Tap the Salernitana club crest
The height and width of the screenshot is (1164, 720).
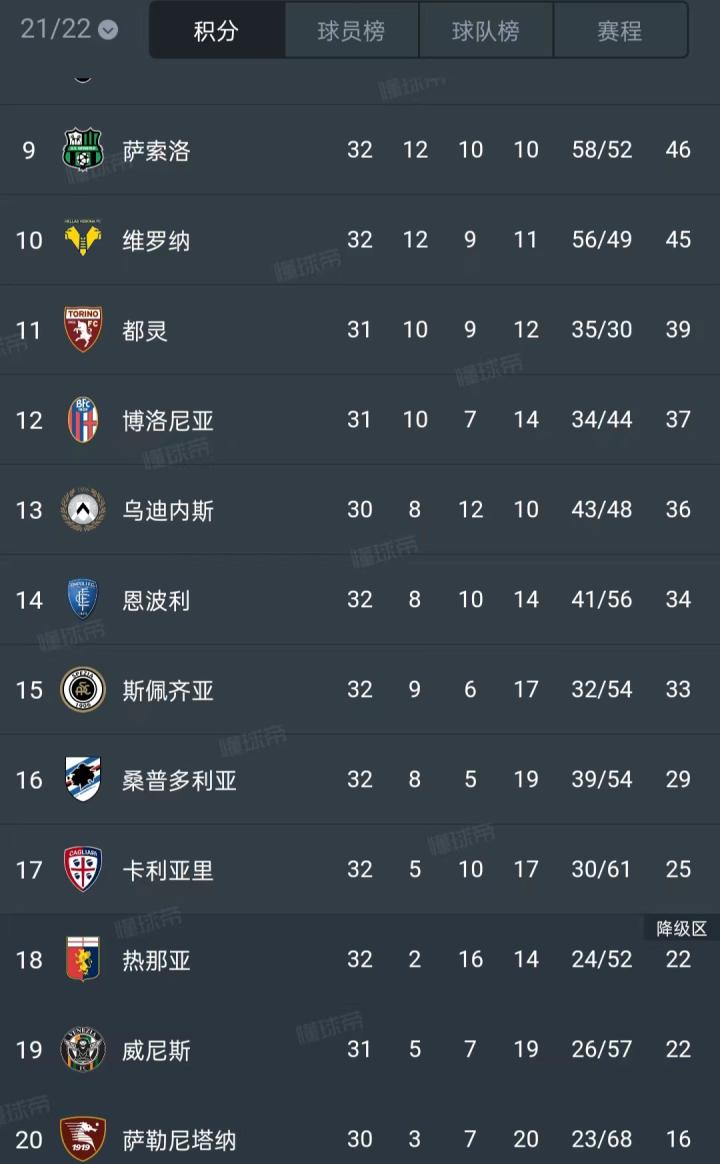83,1139
